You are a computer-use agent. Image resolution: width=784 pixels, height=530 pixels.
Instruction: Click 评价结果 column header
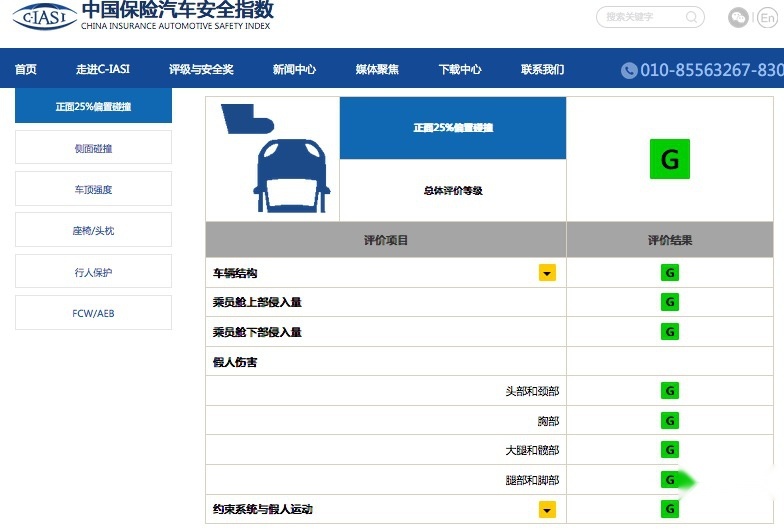pyautogui.click(x=670, y=240)
